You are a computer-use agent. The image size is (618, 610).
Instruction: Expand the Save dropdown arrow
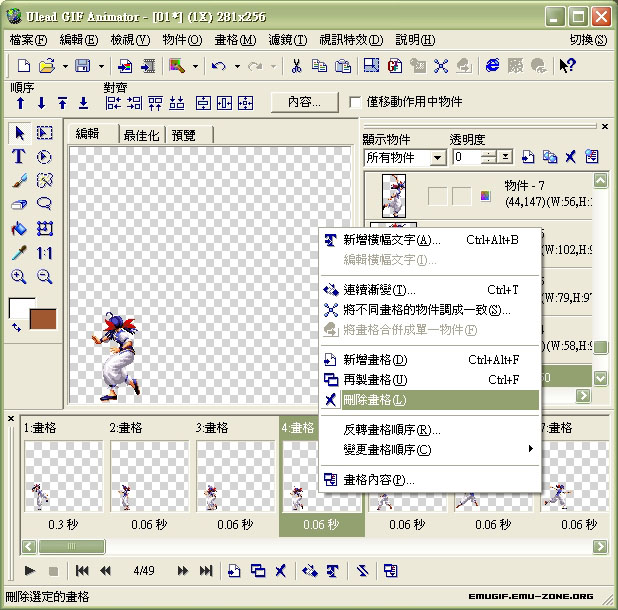click(x=101, y=66)
